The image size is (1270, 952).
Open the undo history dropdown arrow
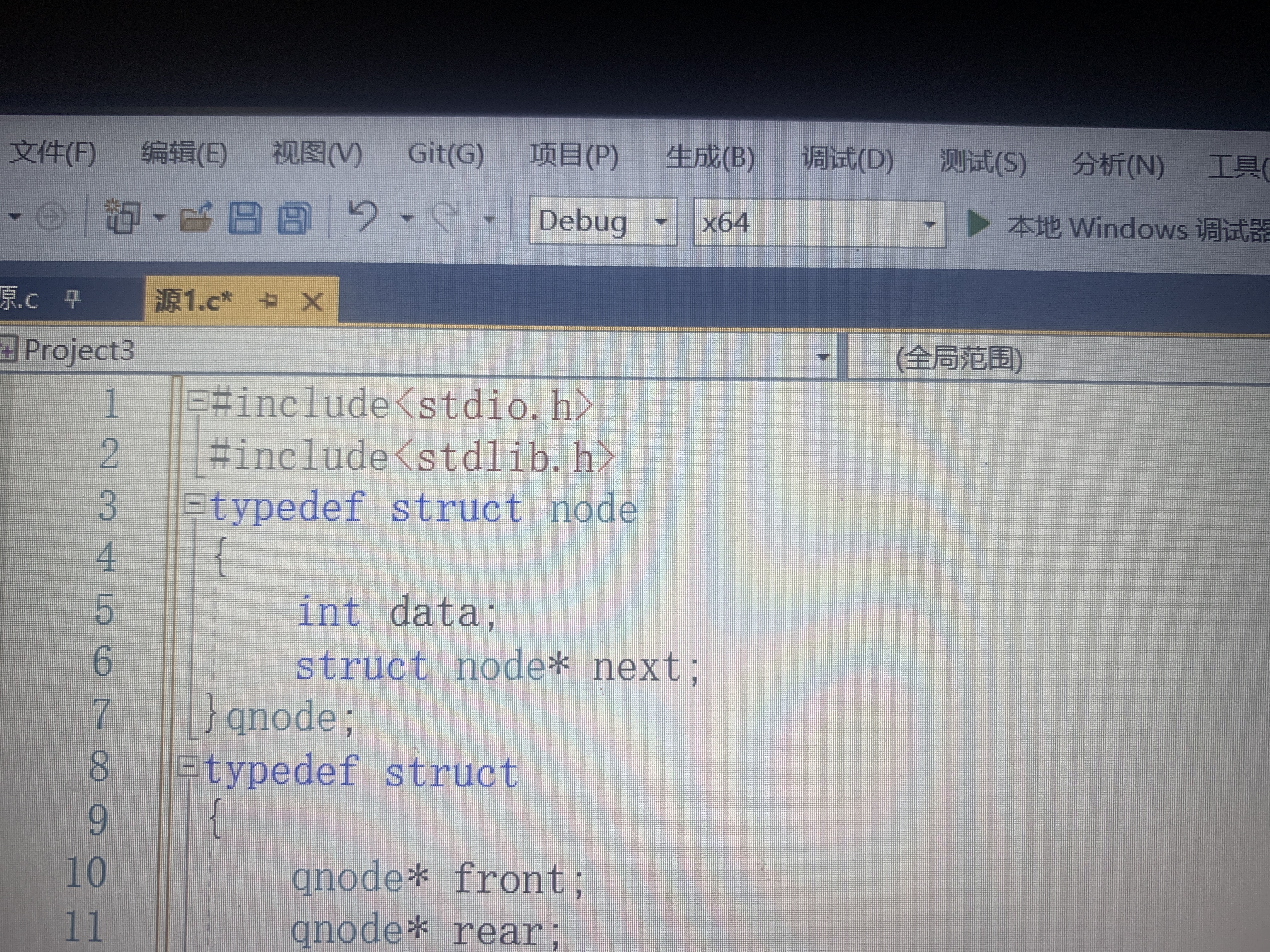pyautogui.click(x=407, y=218)
